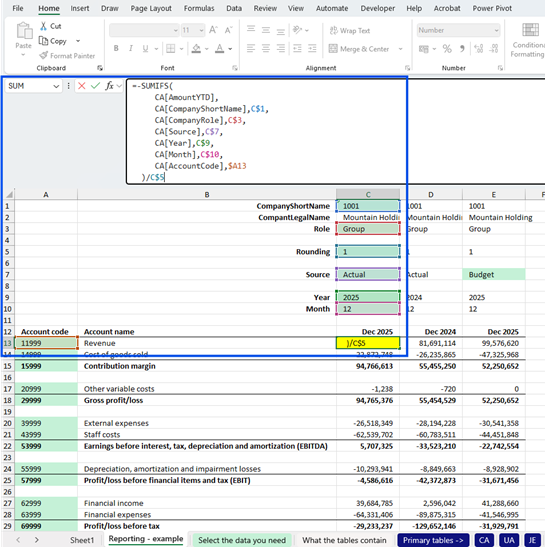
Task: Confirm the formula with the checkmark icon
Action: (95, 86)
